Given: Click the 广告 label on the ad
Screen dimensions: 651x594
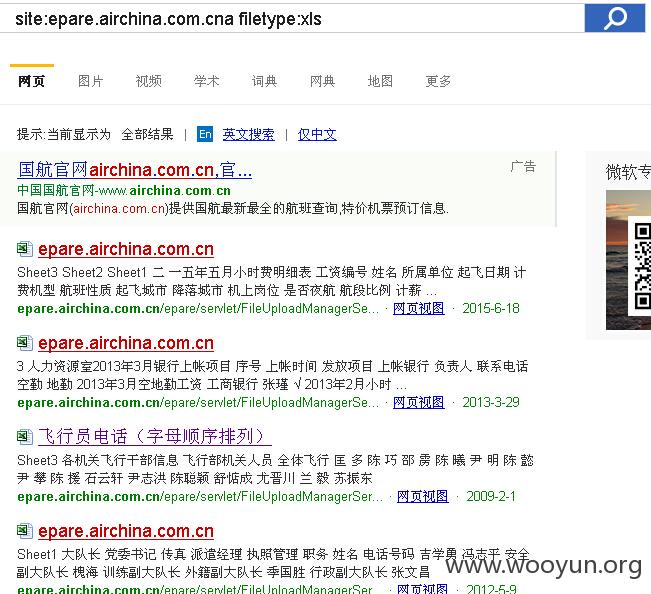Looking at the screenshot, I should click(x=523, y=166).
